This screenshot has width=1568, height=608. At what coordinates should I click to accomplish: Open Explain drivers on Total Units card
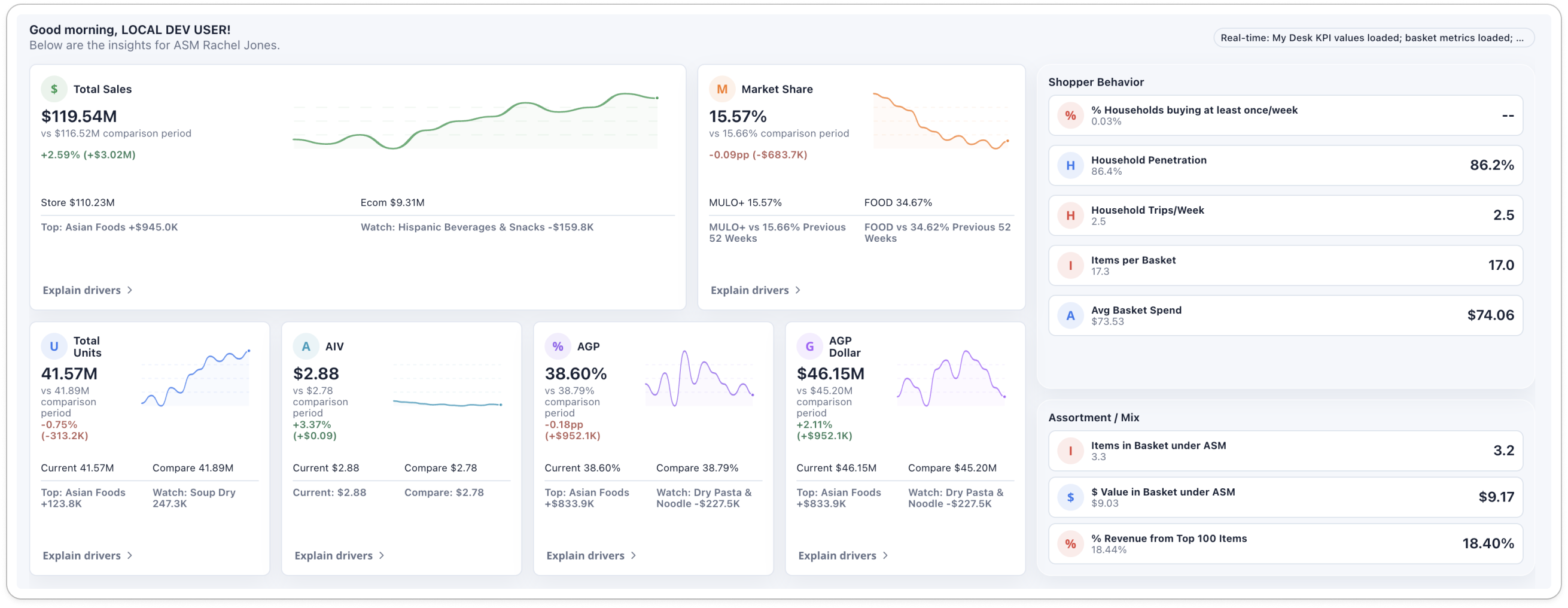coord(88,556)
